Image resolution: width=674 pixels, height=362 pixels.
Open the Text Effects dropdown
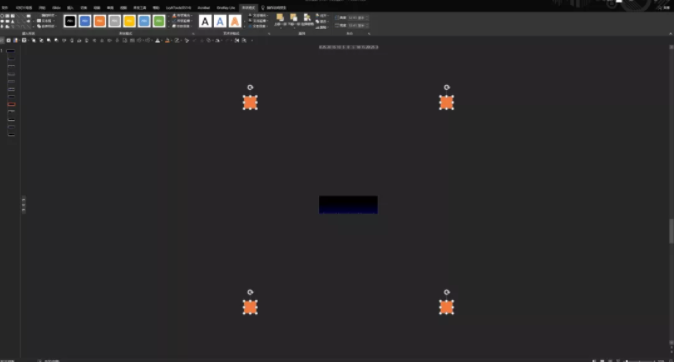[259, 26]
